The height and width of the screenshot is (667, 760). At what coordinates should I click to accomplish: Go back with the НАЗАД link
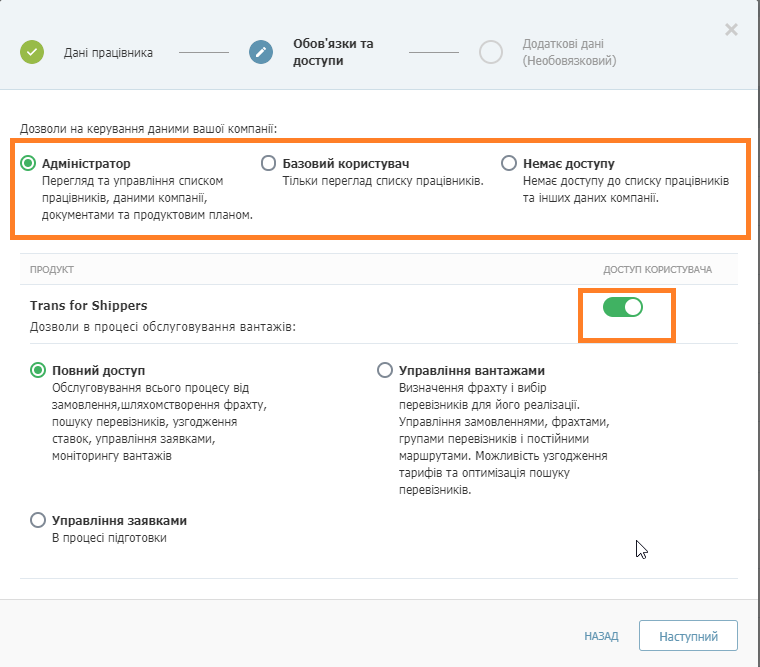tap(601, 636)
